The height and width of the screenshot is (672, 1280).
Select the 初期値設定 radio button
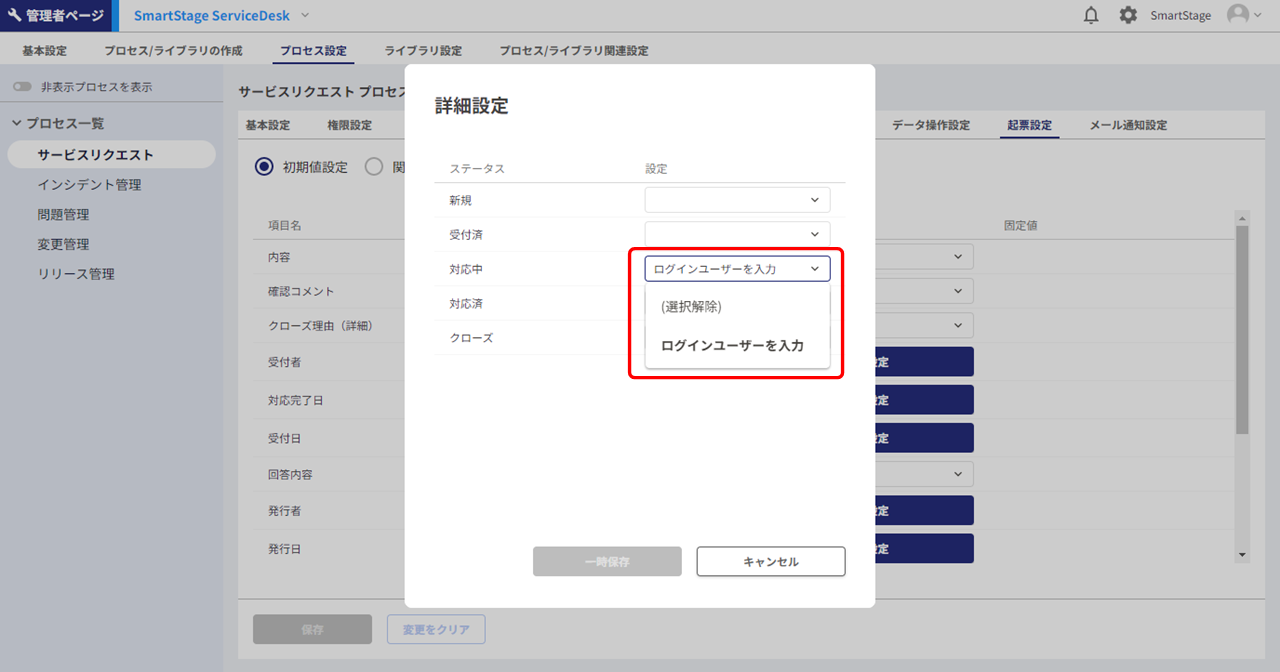(x=264, y=167)
